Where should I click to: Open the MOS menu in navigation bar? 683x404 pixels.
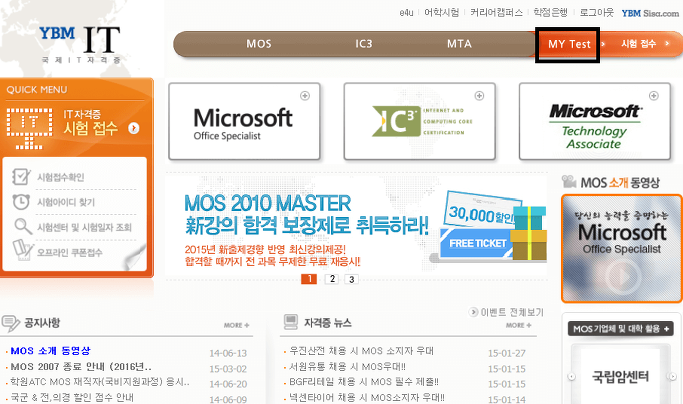259,44
